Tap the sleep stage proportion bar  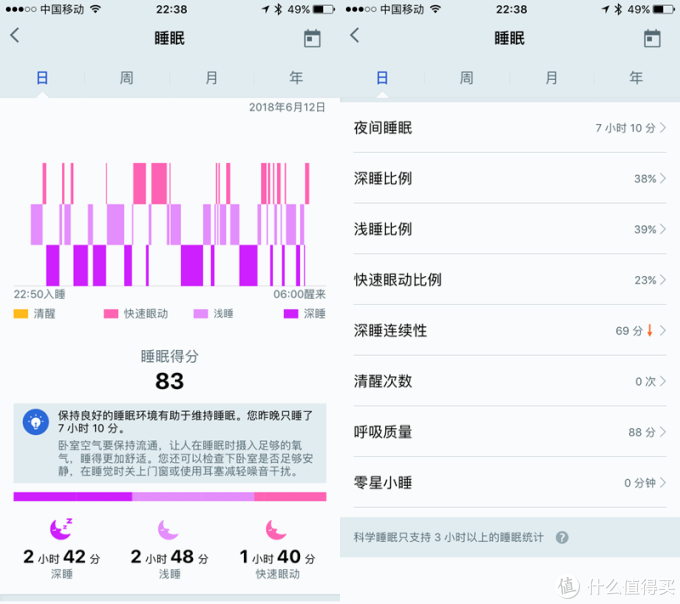170,496
